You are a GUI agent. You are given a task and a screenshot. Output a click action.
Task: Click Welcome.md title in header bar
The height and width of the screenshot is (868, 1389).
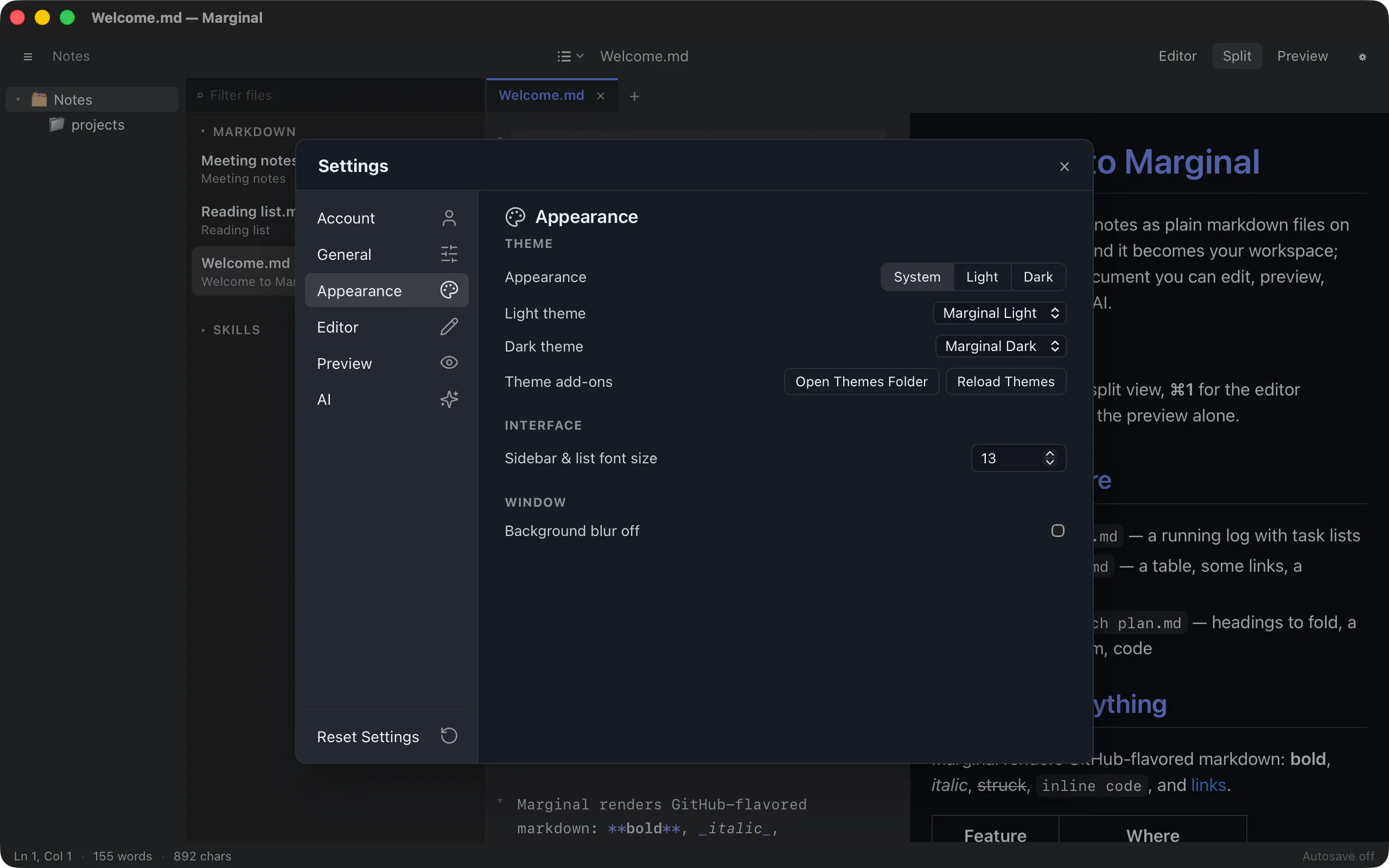coord(644,56)
